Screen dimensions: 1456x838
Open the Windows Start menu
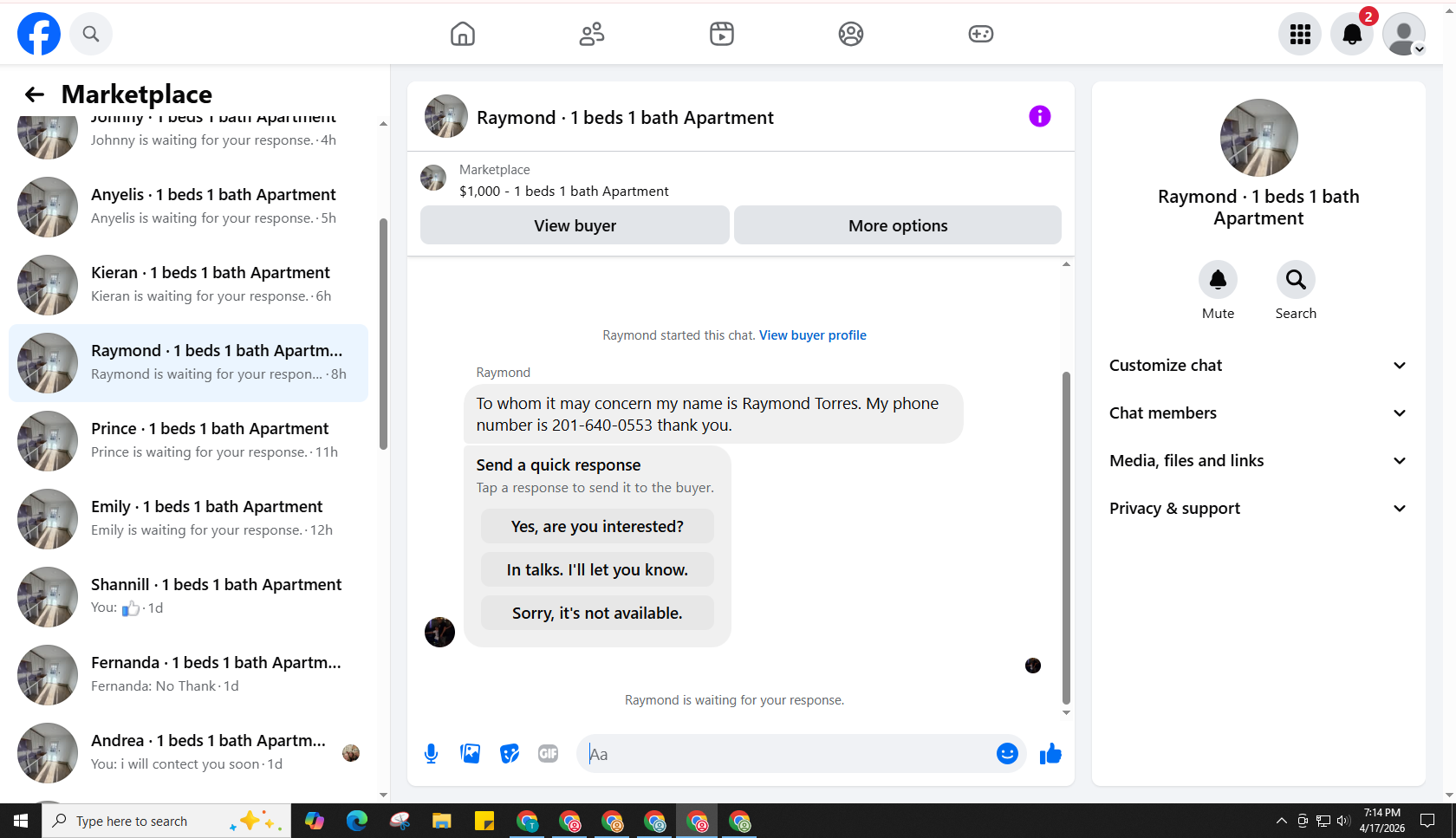pos(21,821)
